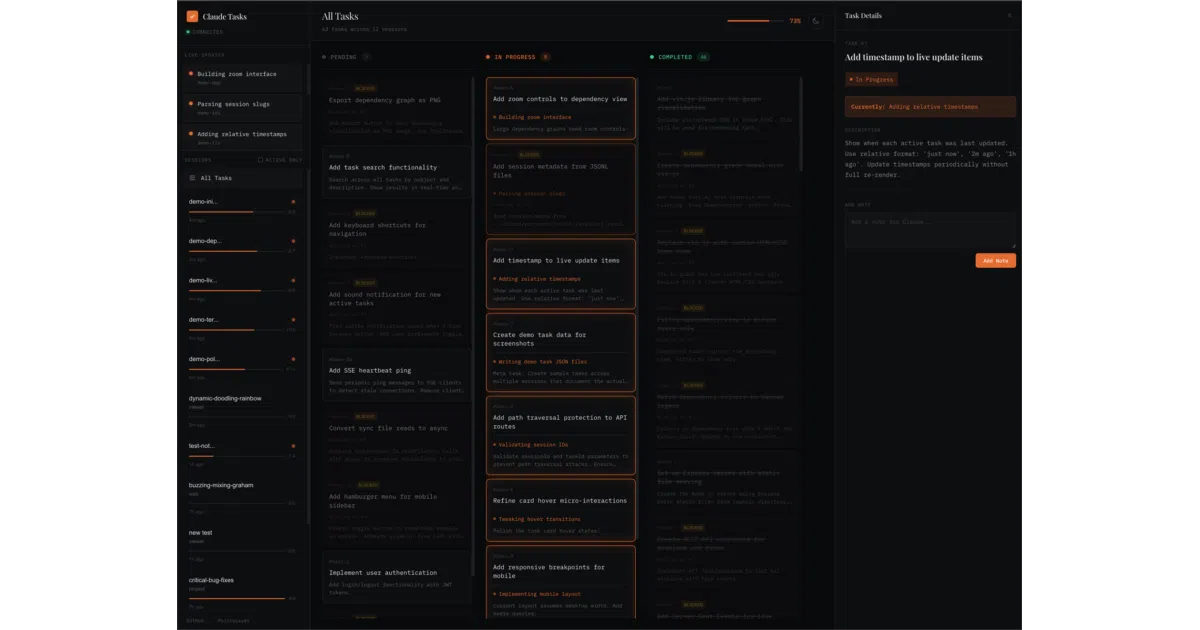The width and height of the screenshot is (1200, 630).
Task: Click active dot on test-not session
Action: tap(293, 446)
